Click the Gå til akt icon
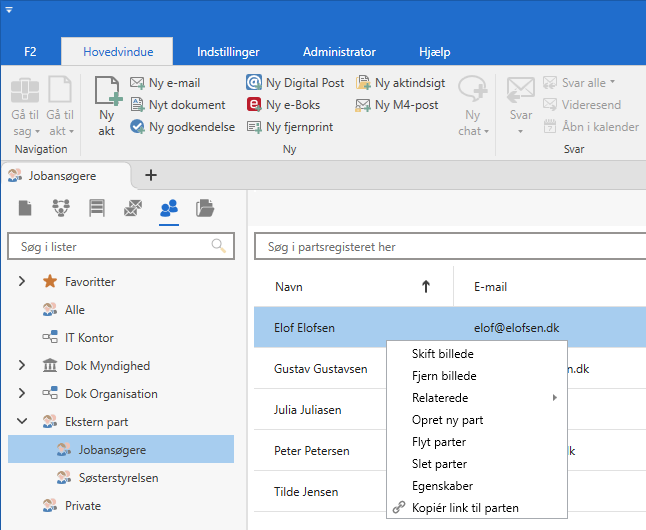The width and height of the screenshot is (646, 530). [x=60, y=89]
